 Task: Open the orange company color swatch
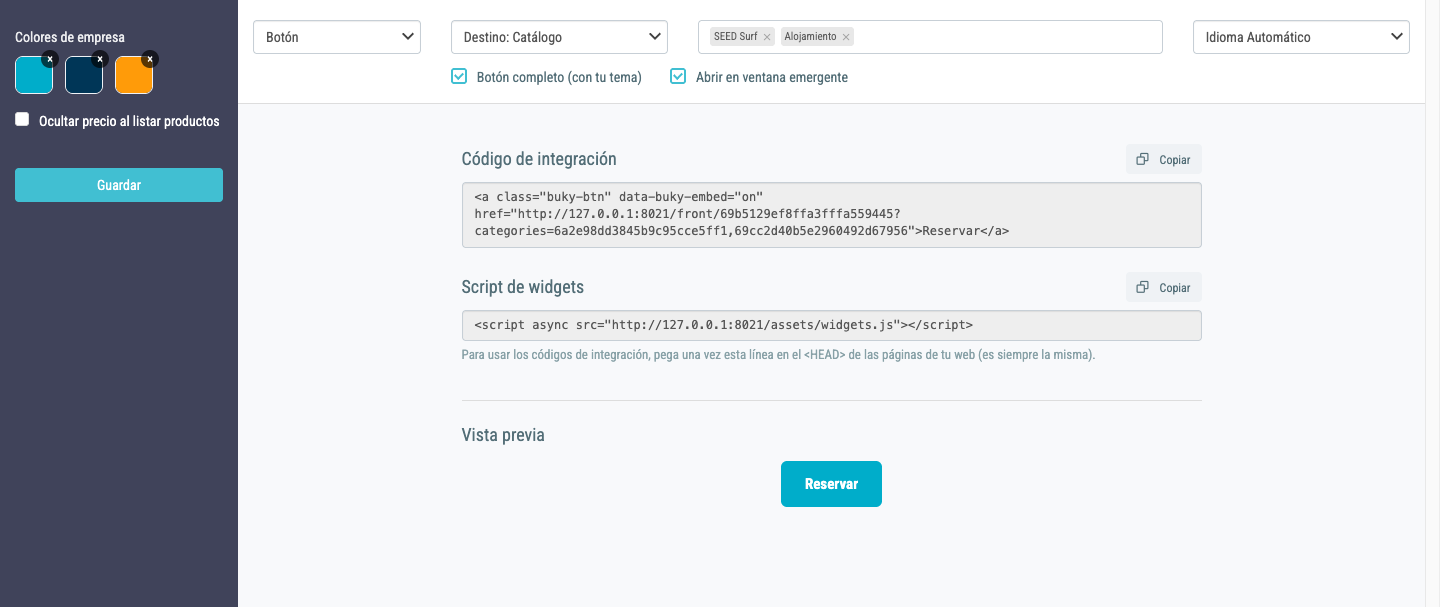click(133, 76)
